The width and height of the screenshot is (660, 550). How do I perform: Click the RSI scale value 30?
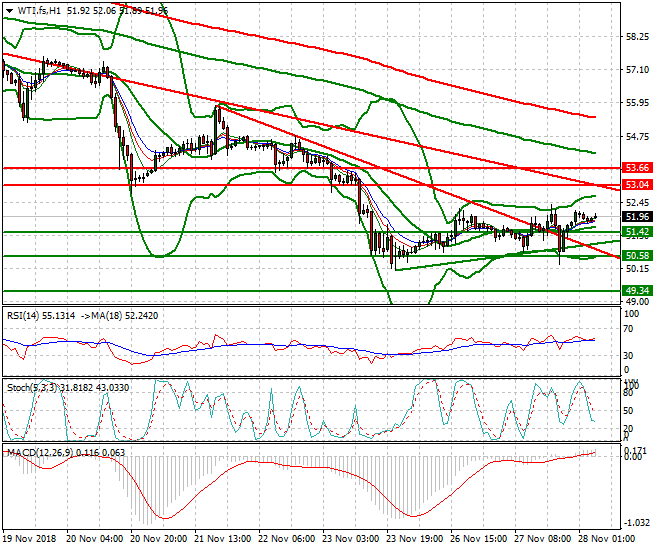point(628,356)
